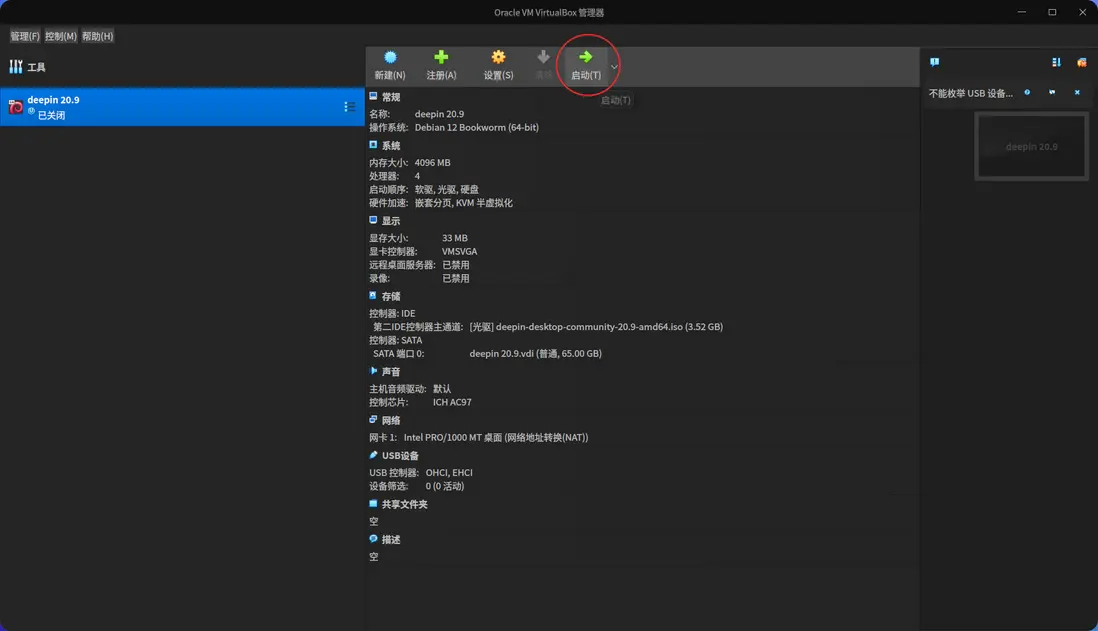
Task: Open the 声音 audio section header
Action: click(391, 372)
